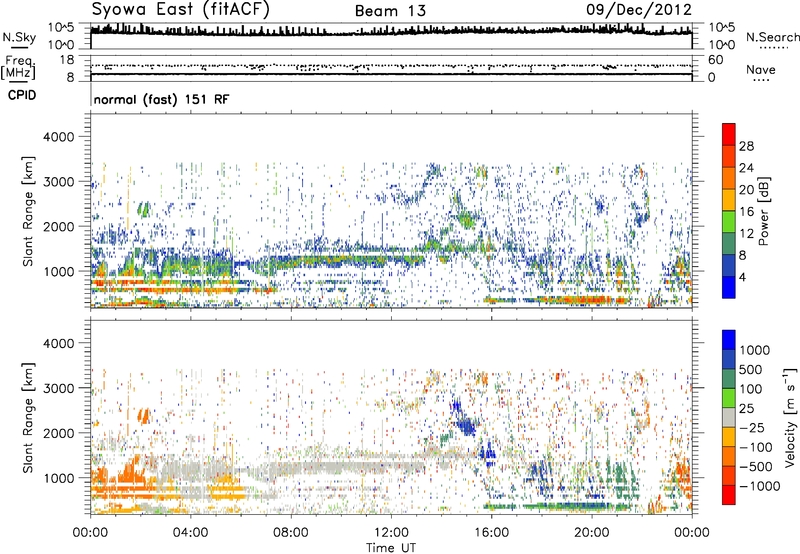The width and height of the screenshot is (800, 554).
Task: Click the "04:00" time tick label
Action: click(190, 533)
